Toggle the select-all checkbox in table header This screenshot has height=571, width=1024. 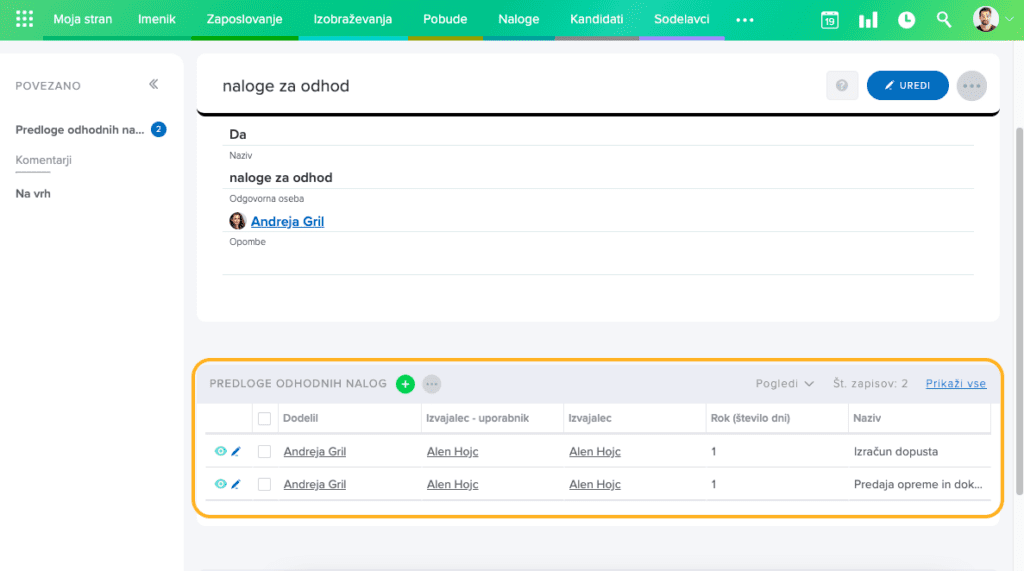click(265, 418)
